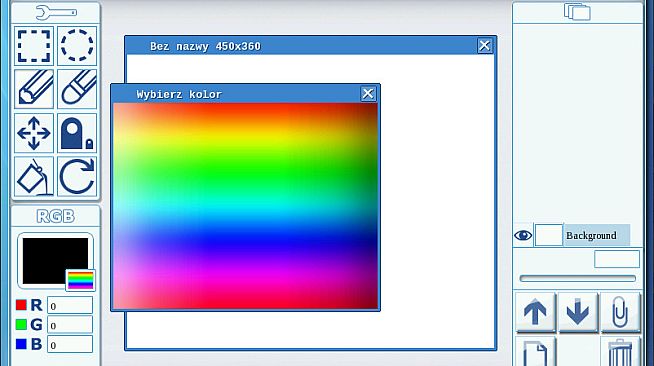Image resolution: width=654 pixels, height=366 pixels.
Task: Click the Bez nazwy 450x360 title bar
Action: point(310,46)
